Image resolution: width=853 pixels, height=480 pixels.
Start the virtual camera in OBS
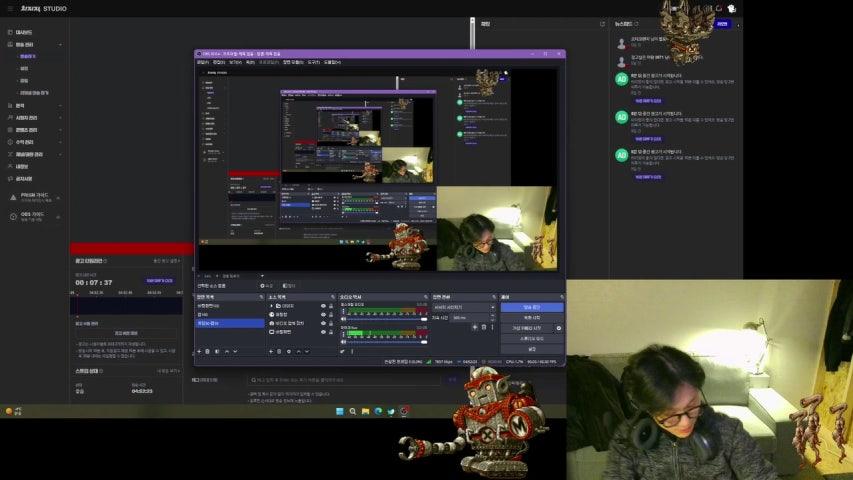pyautogui.click(x=527, y=328)
